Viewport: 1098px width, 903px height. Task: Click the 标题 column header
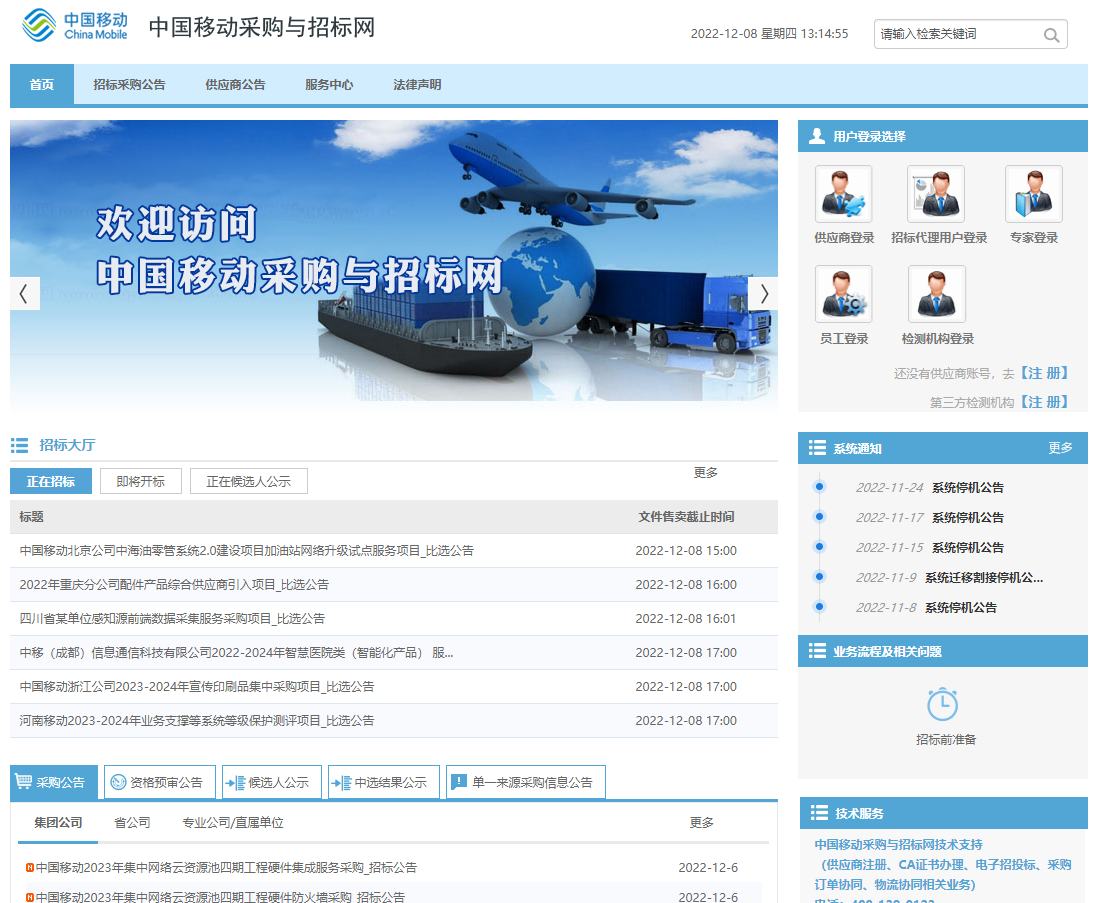(32, 517)
